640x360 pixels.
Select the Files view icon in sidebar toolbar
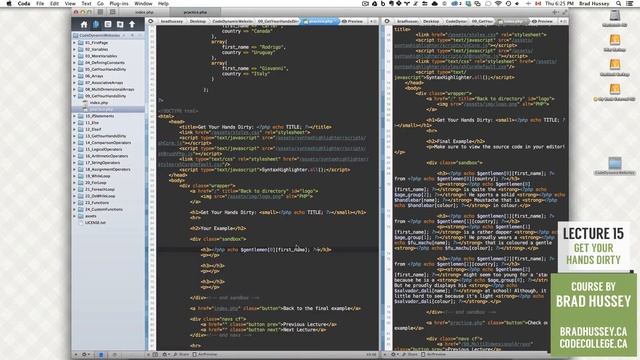[x=96, y=24]
